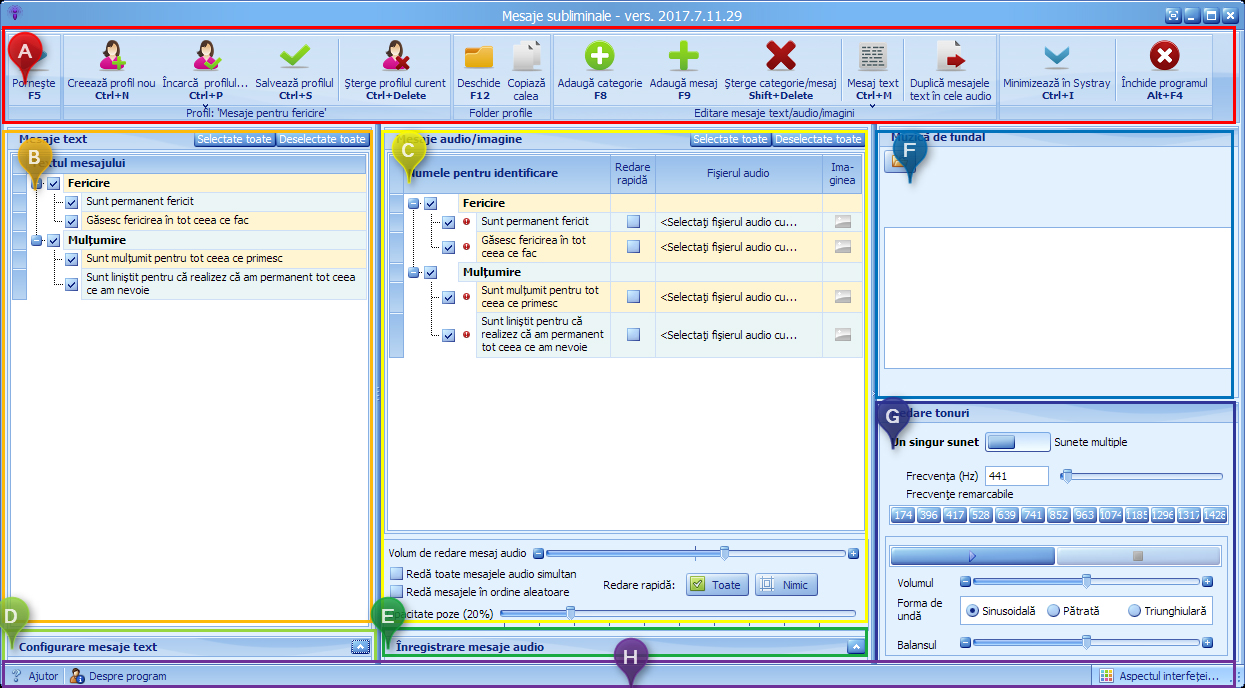1245x688 pixels.
Task: Collapse Mulțumire category in audio list
Action: [x=413, y=272]
